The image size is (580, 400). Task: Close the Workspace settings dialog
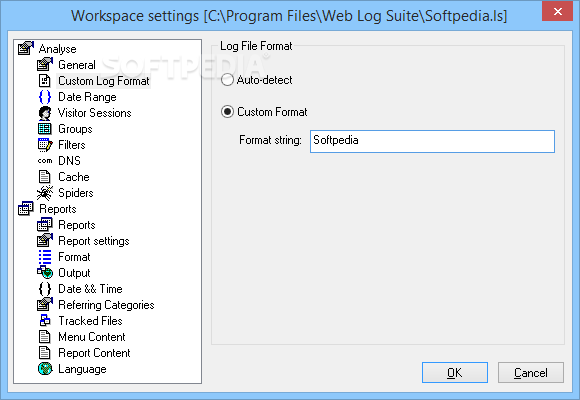tap(557, 11)
